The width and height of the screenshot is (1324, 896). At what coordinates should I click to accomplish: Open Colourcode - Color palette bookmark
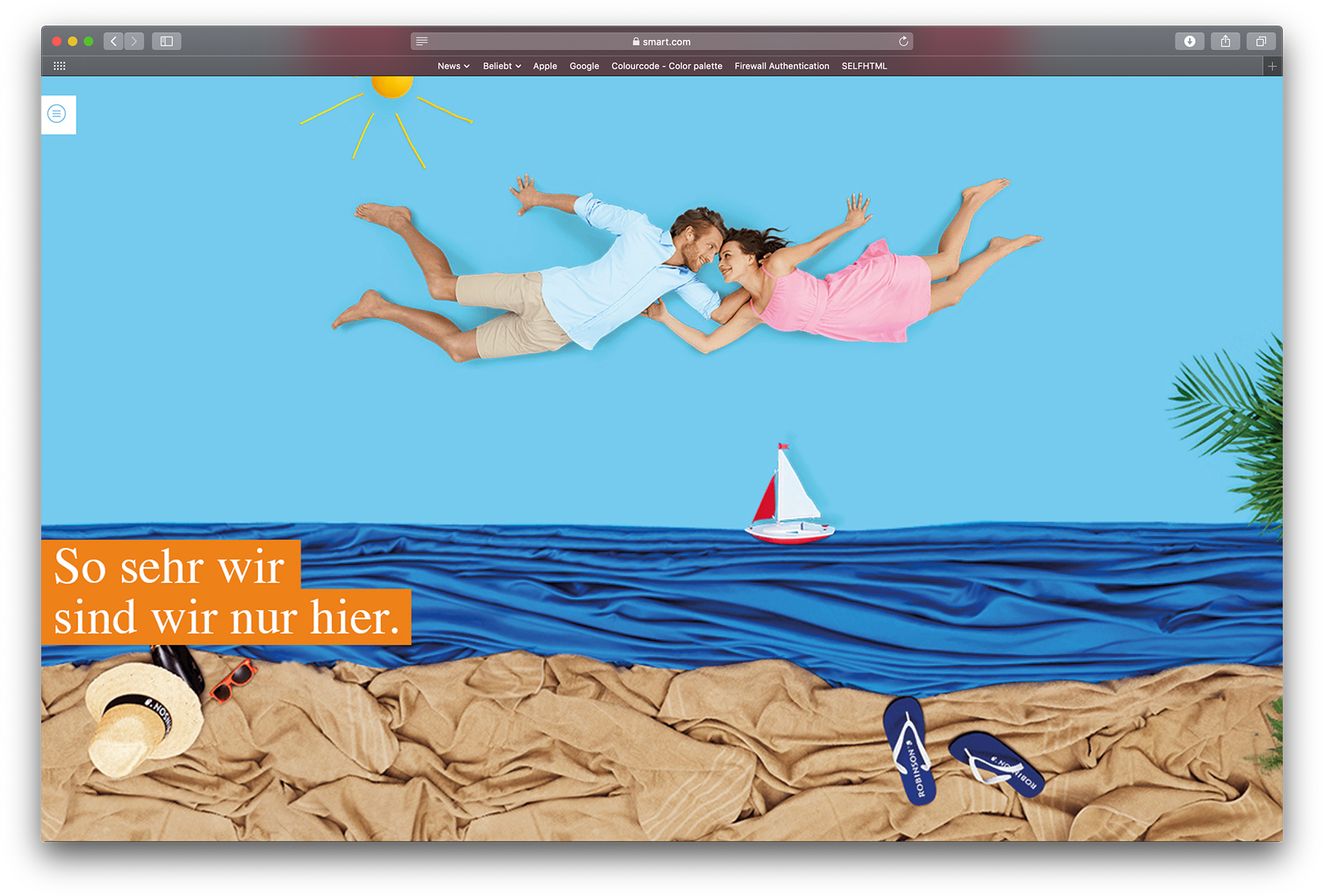(x=666, y=66)
